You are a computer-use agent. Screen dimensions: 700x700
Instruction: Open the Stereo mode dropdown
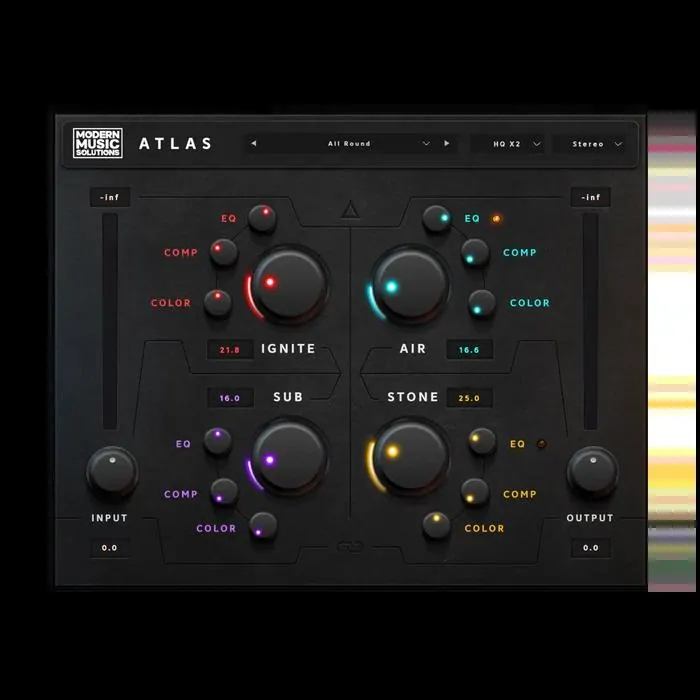[x=597, y=144]
